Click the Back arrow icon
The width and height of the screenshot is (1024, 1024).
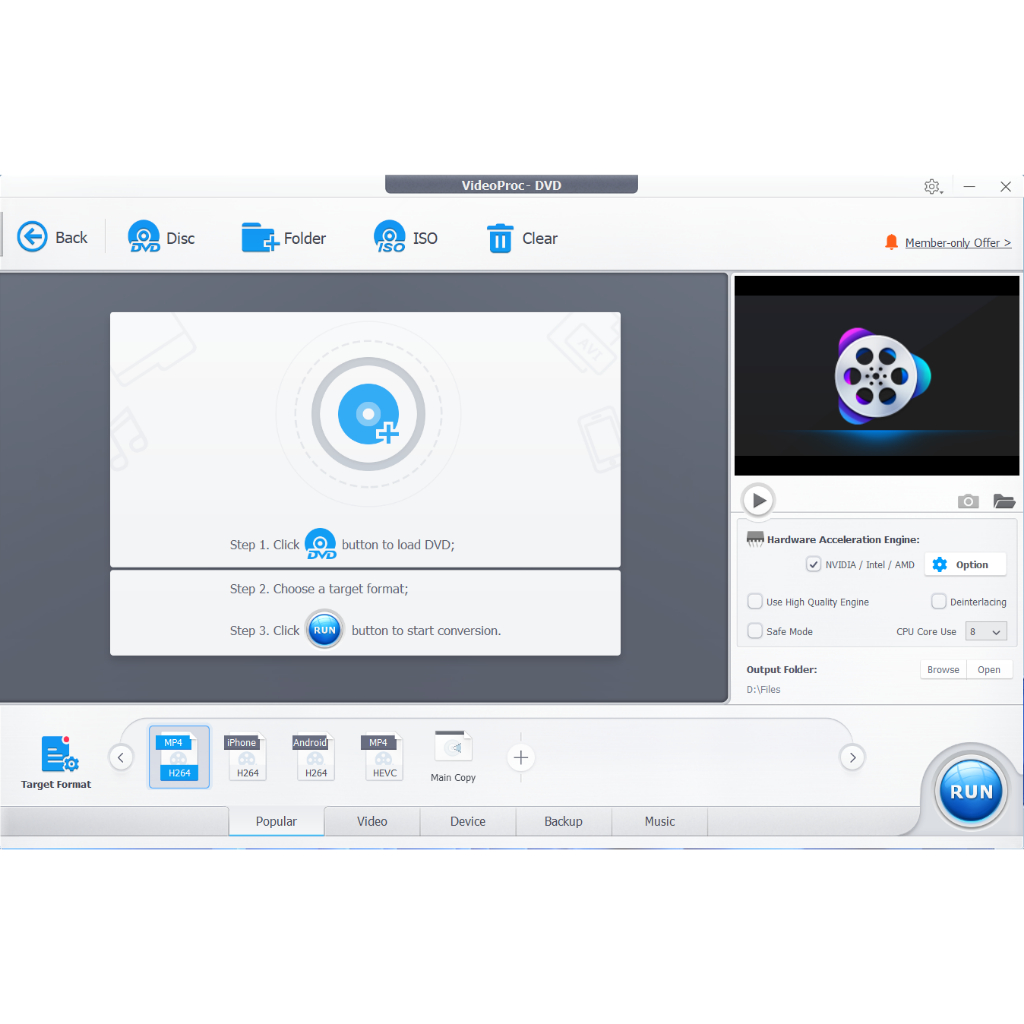(x=32, y=237)
